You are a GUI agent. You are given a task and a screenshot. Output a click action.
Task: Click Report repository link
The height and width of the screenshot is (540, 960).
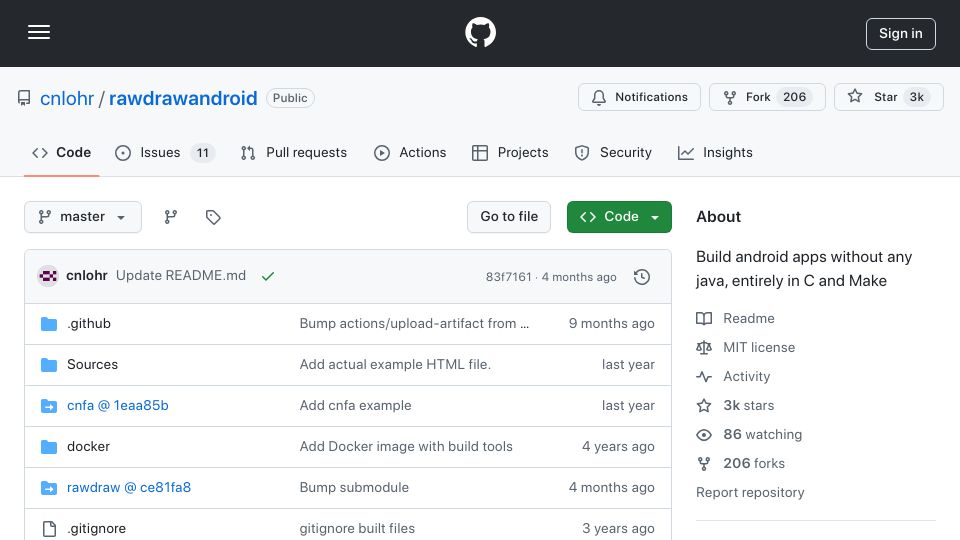point(750,492)
